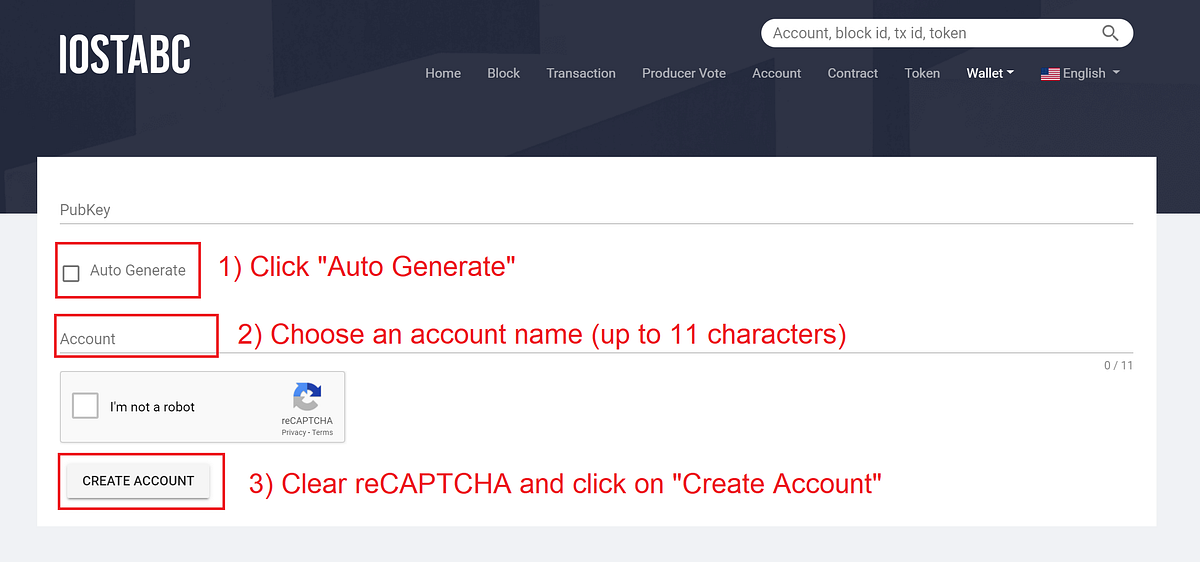Check the I'm not a robot box
This screenshot has height=562, width=1200.
point(86,406)
